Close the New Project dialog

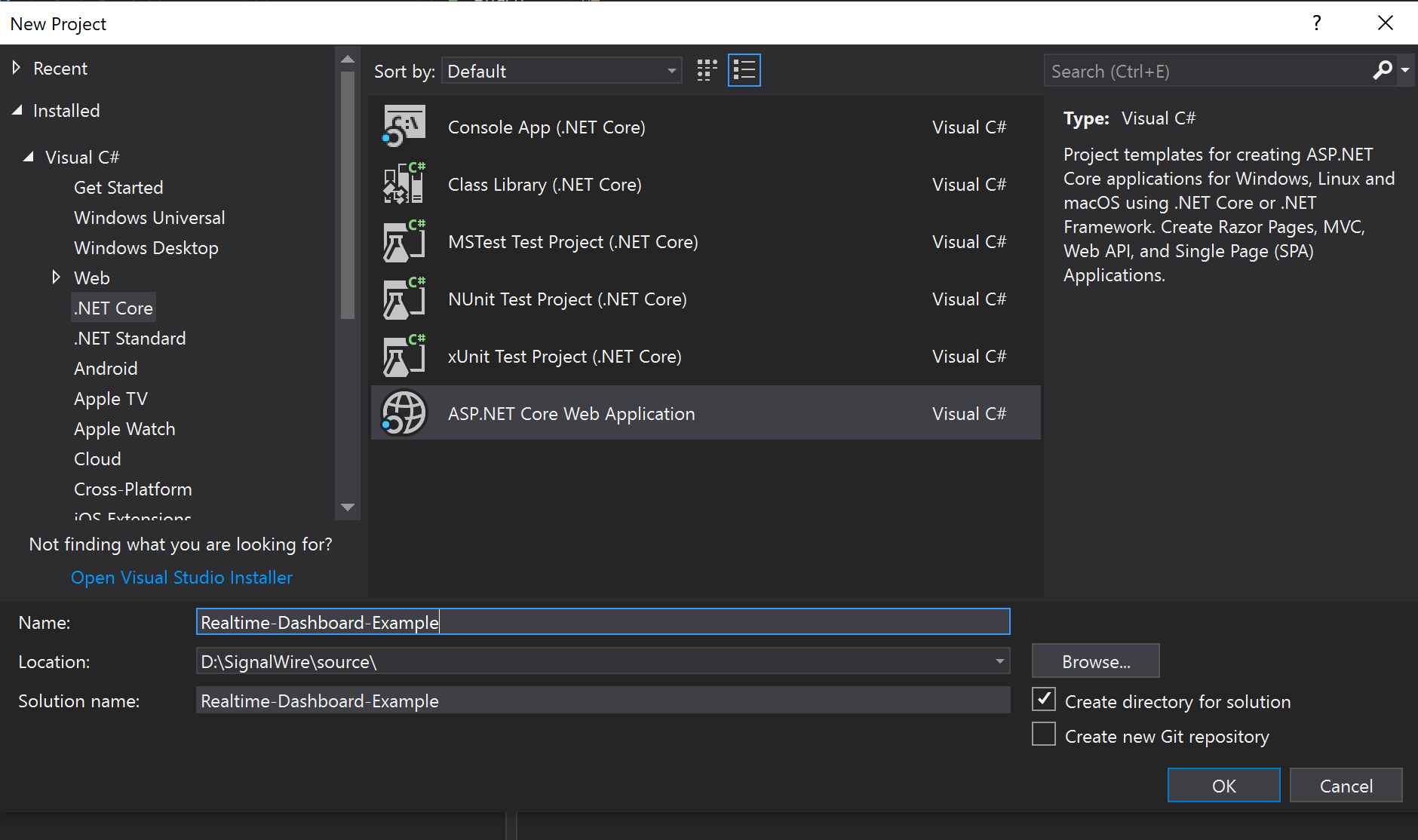click(x=1385, y=23)
